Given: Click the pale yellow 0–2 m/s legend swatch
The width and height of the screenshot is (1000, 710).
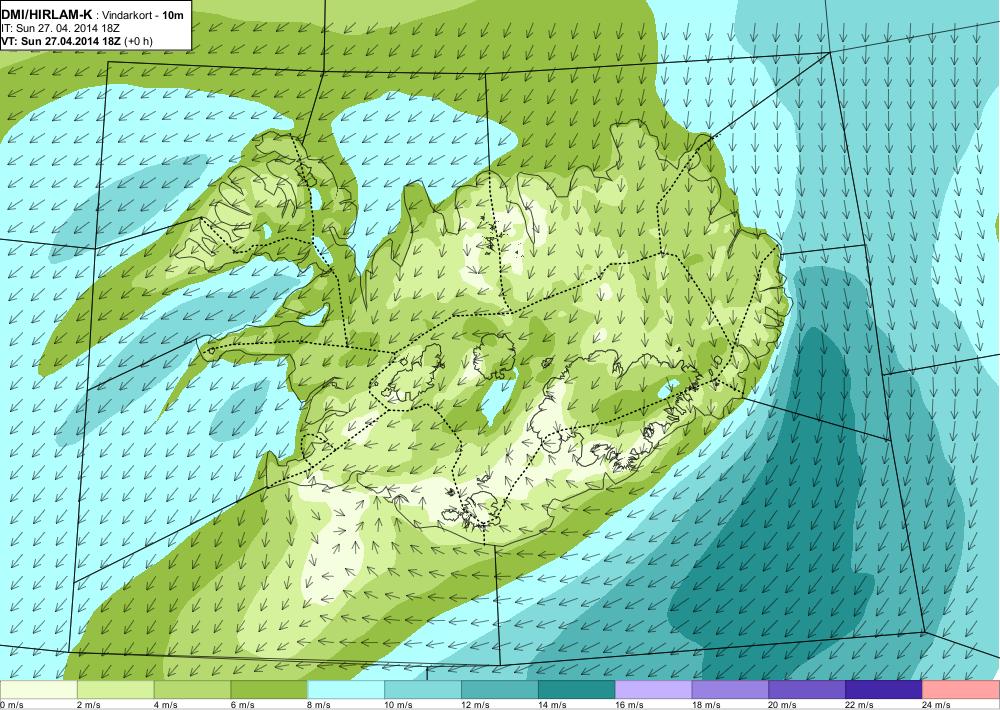Looking at the screenshot, I should (38, 690).
